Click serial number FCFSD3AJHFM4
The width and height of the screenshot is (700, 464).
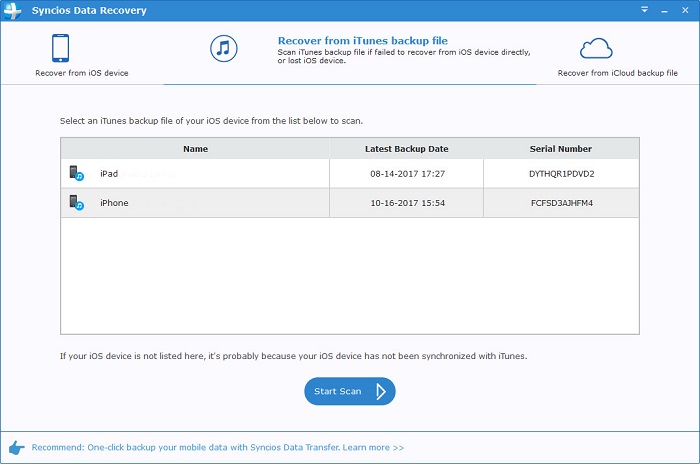pyautogui.click(x=562, y=203)
